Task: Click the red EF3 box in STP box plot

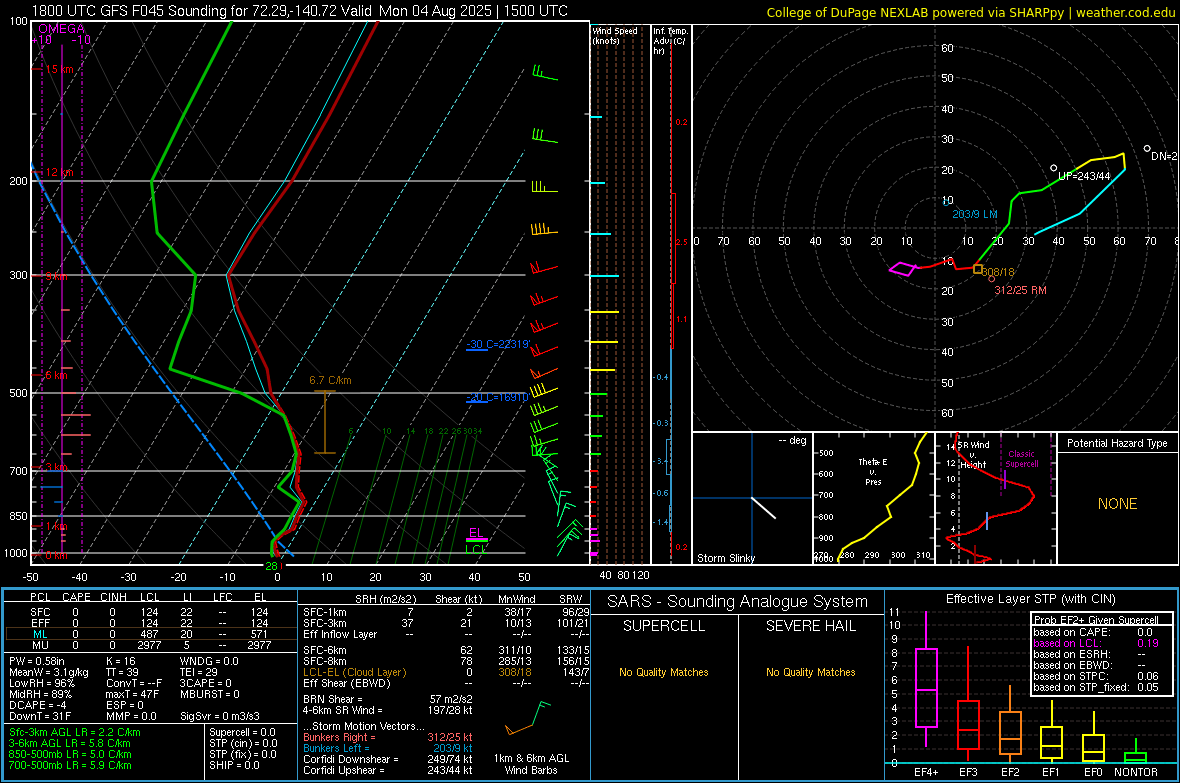Action: pos(968,725)
